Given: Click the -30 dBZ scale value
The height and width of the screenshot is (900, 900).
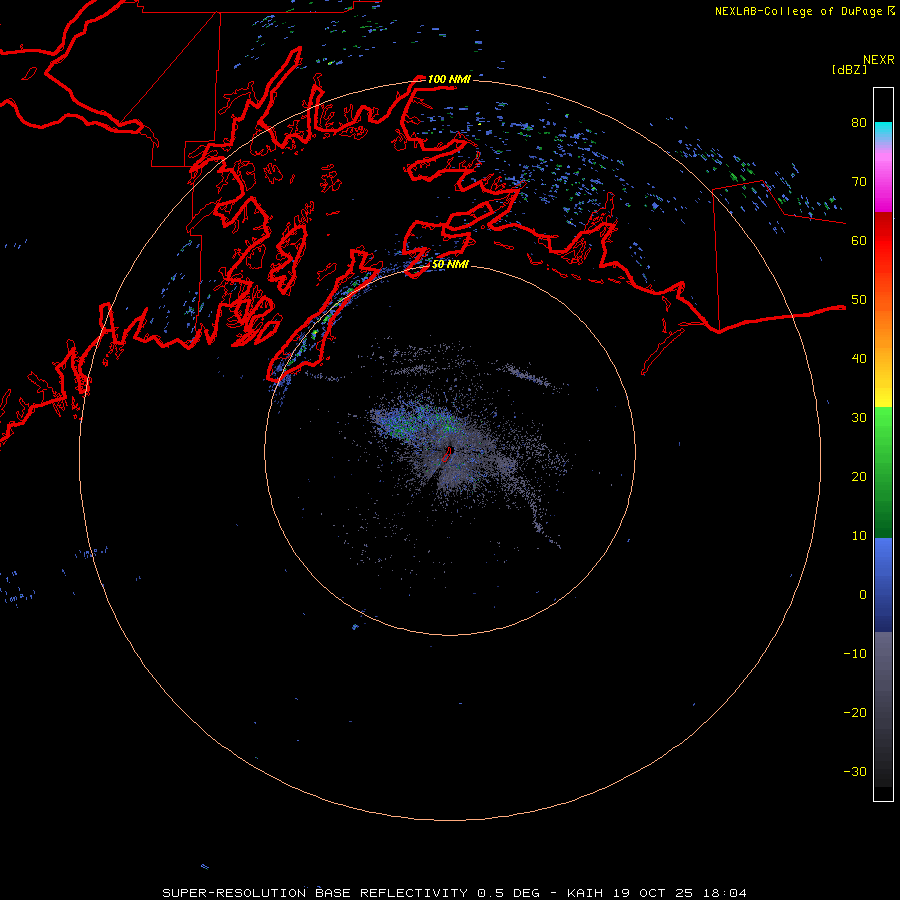Looking at the screenshot, I should pyautogui.click(x=855, y=772).
